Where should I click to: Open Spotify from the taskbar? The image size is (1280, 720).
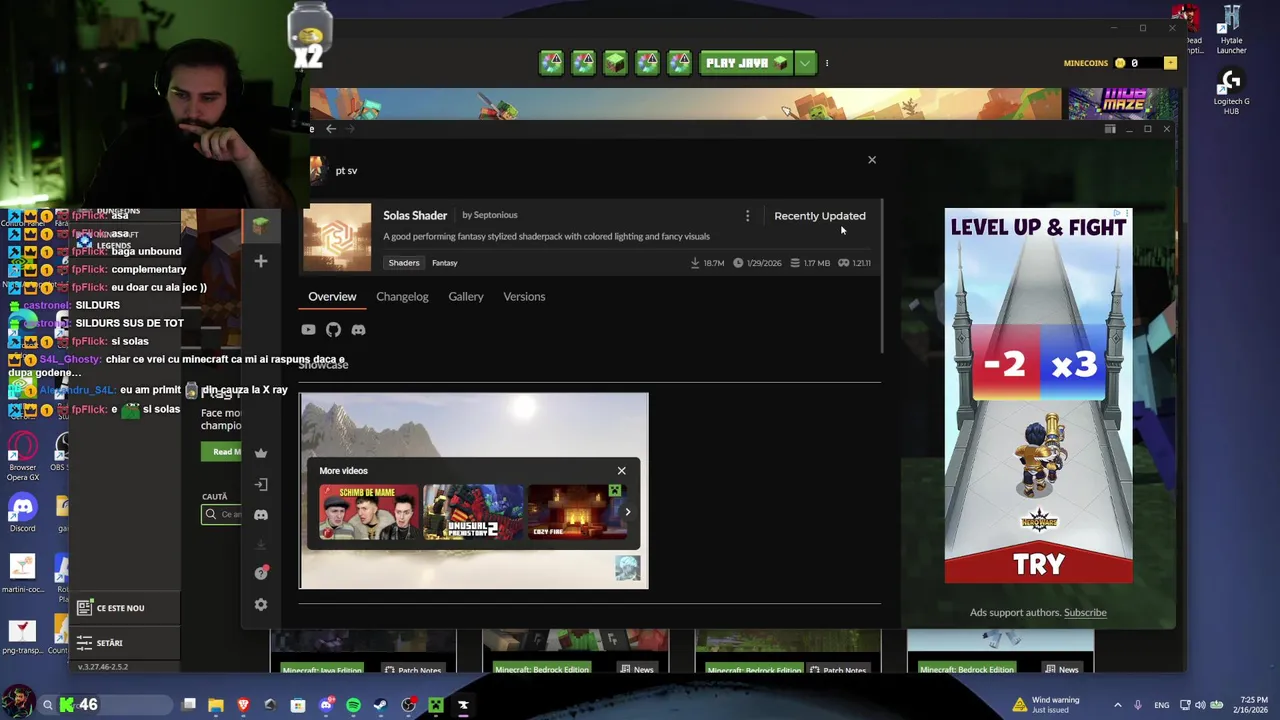point(353,706)
